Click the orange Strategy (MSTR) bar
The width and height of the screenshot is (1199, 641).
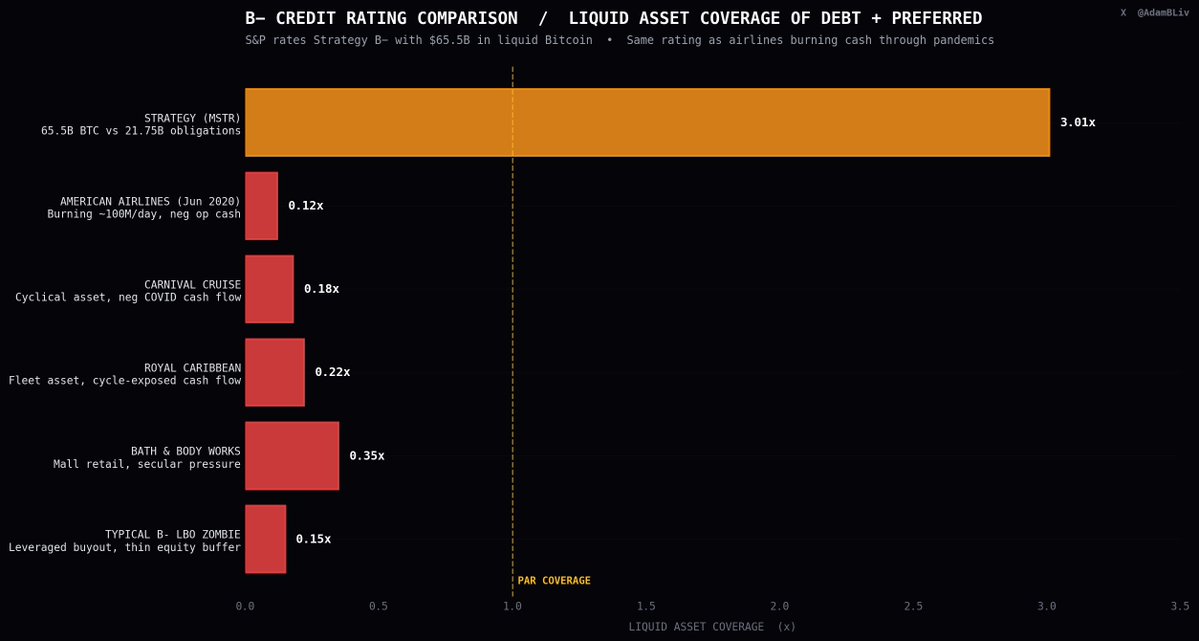[647, 122]
